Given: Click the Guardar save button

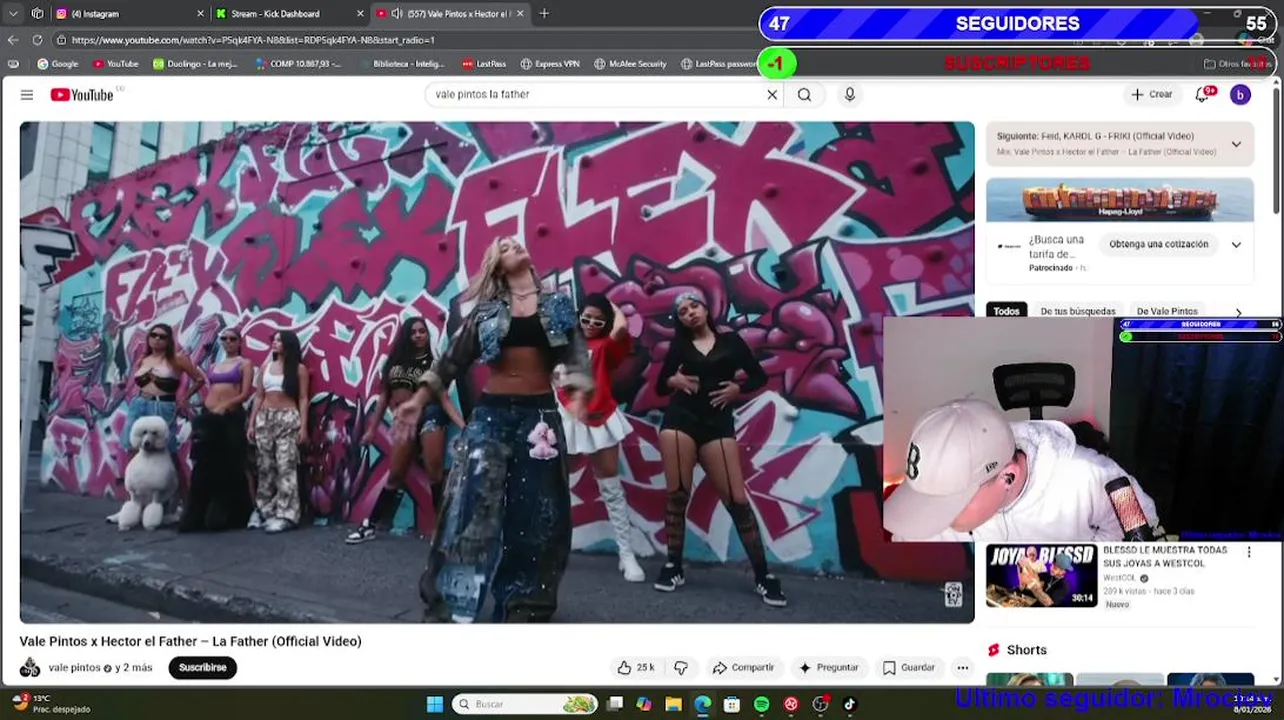Looking at the screenshot, I should tap(909, 668).
